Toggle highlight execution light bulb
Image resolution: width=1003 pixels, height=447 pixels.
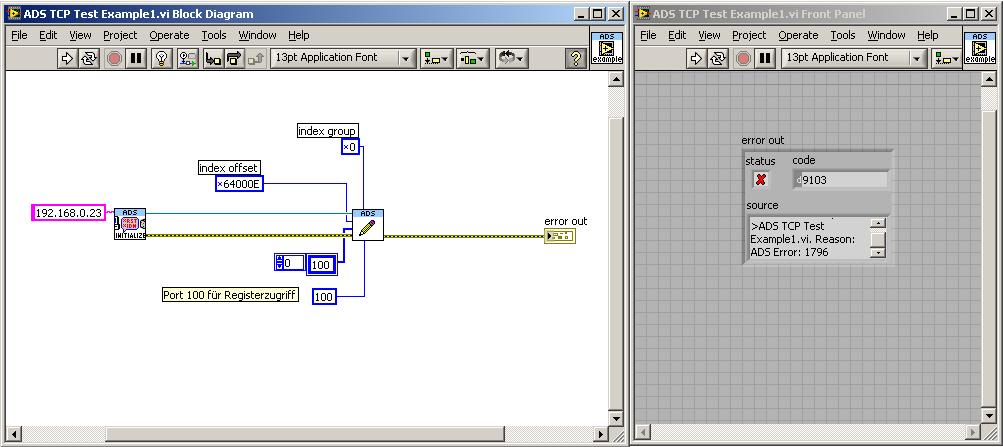click(x=162, y=59)
